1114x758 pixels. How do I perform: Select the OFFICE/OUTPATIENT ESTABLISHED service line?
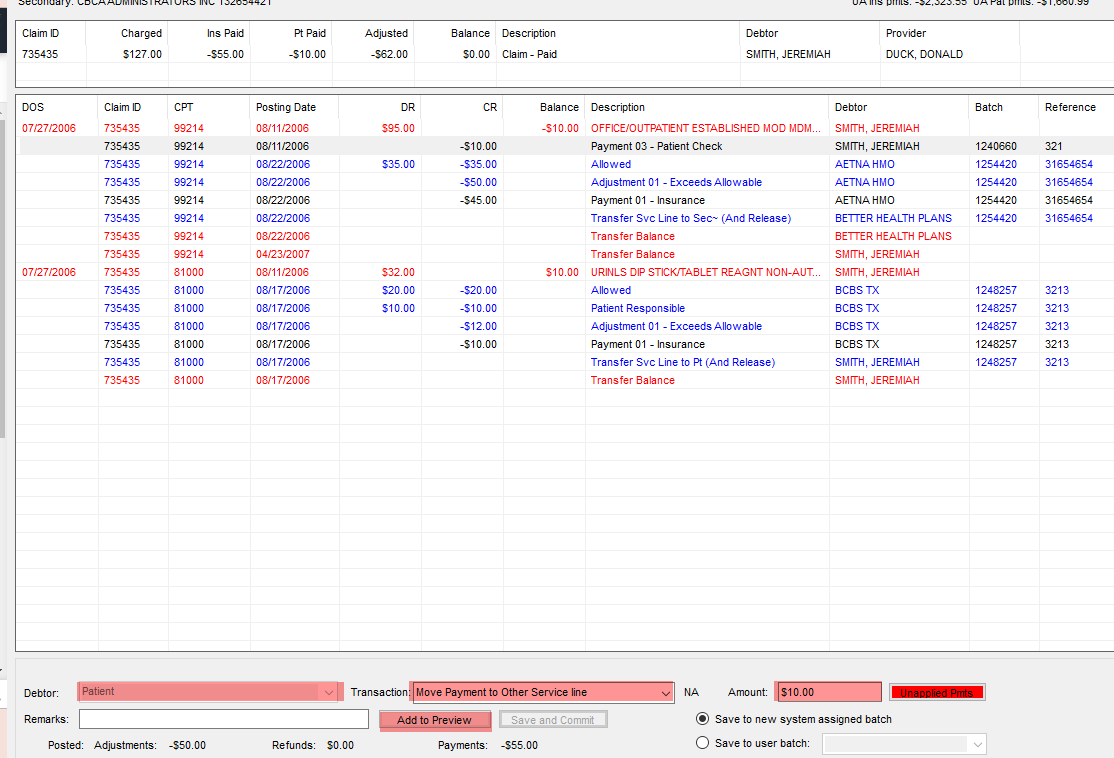565,128
